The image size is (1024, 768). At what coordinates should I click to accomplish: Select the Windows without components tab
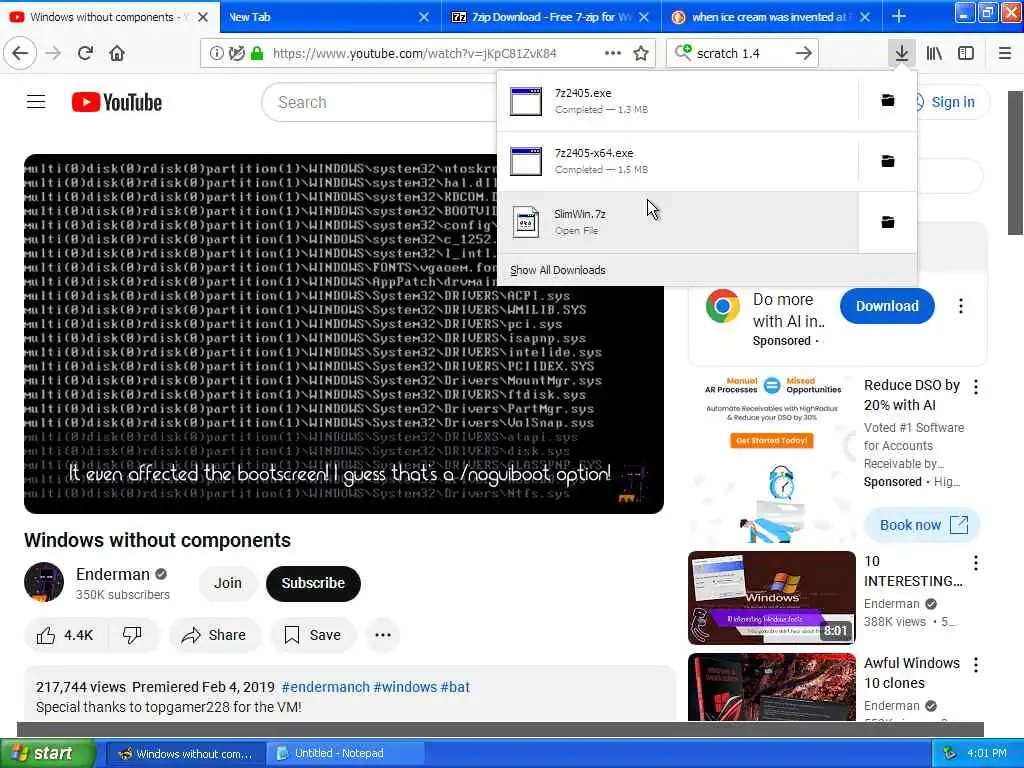click(101, 17)
